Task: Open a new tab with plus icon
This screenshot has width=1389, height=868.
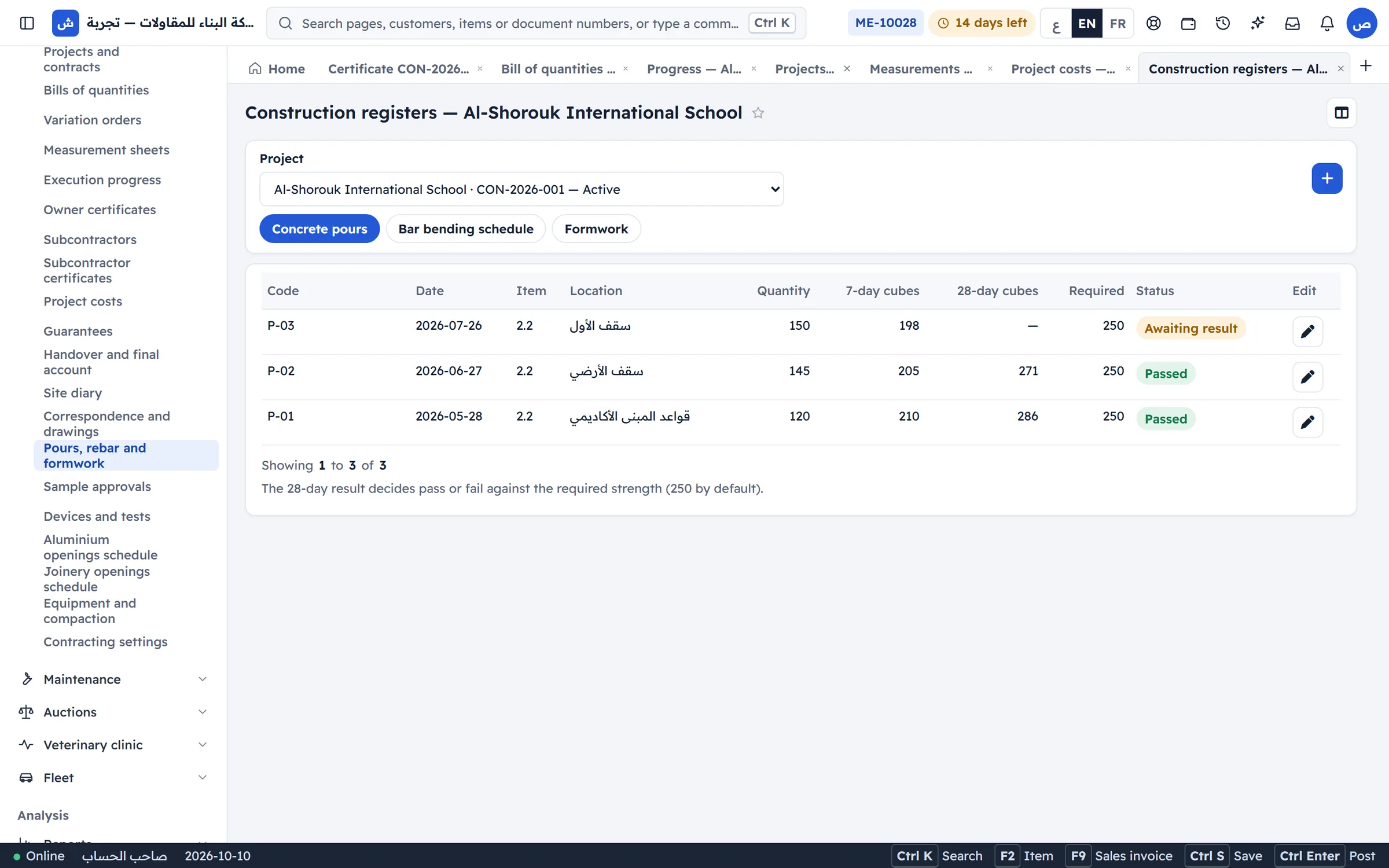Action: [1366, 66]
